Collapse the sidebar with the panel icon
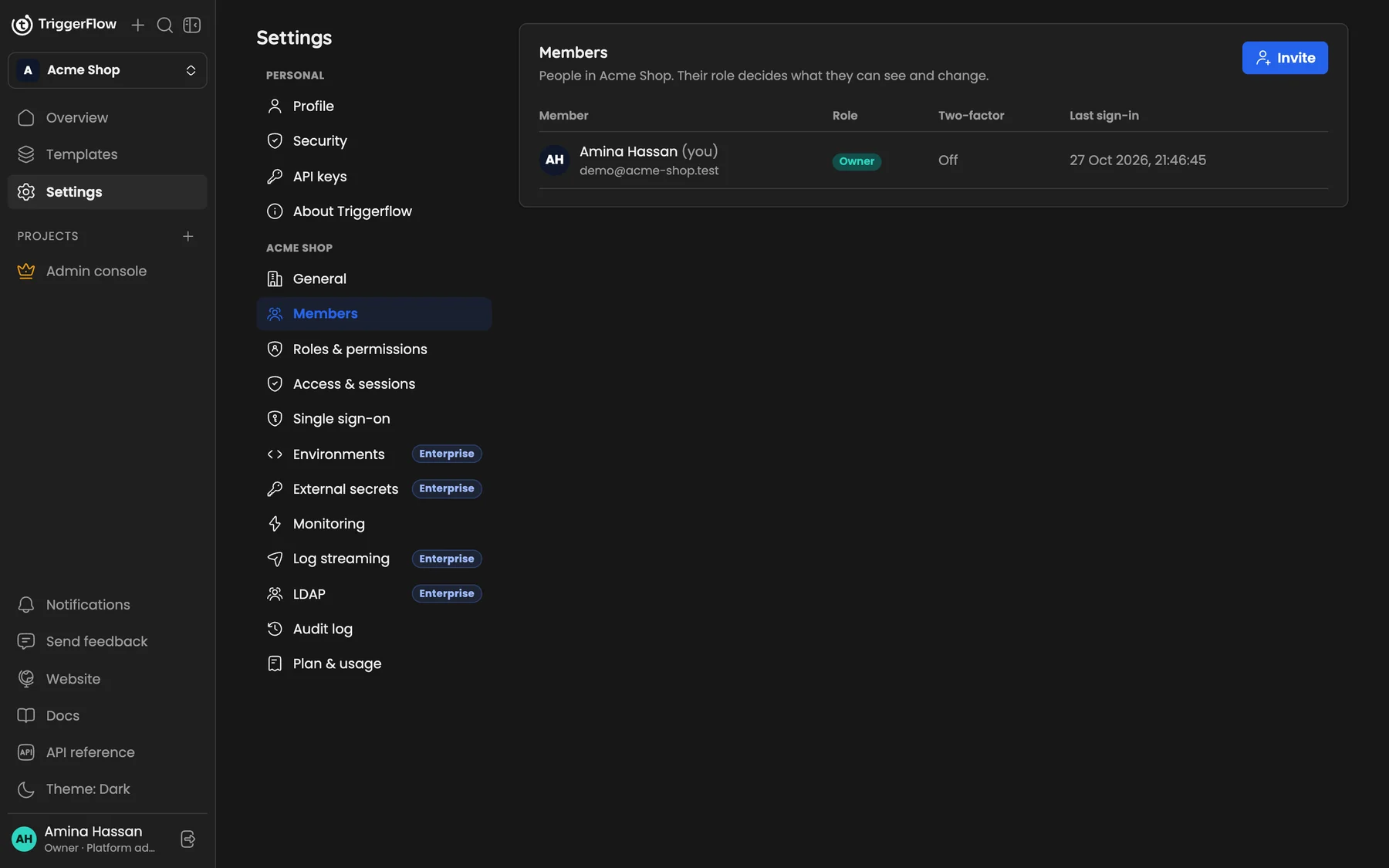The image size is (1389, 868). (192, 25)
